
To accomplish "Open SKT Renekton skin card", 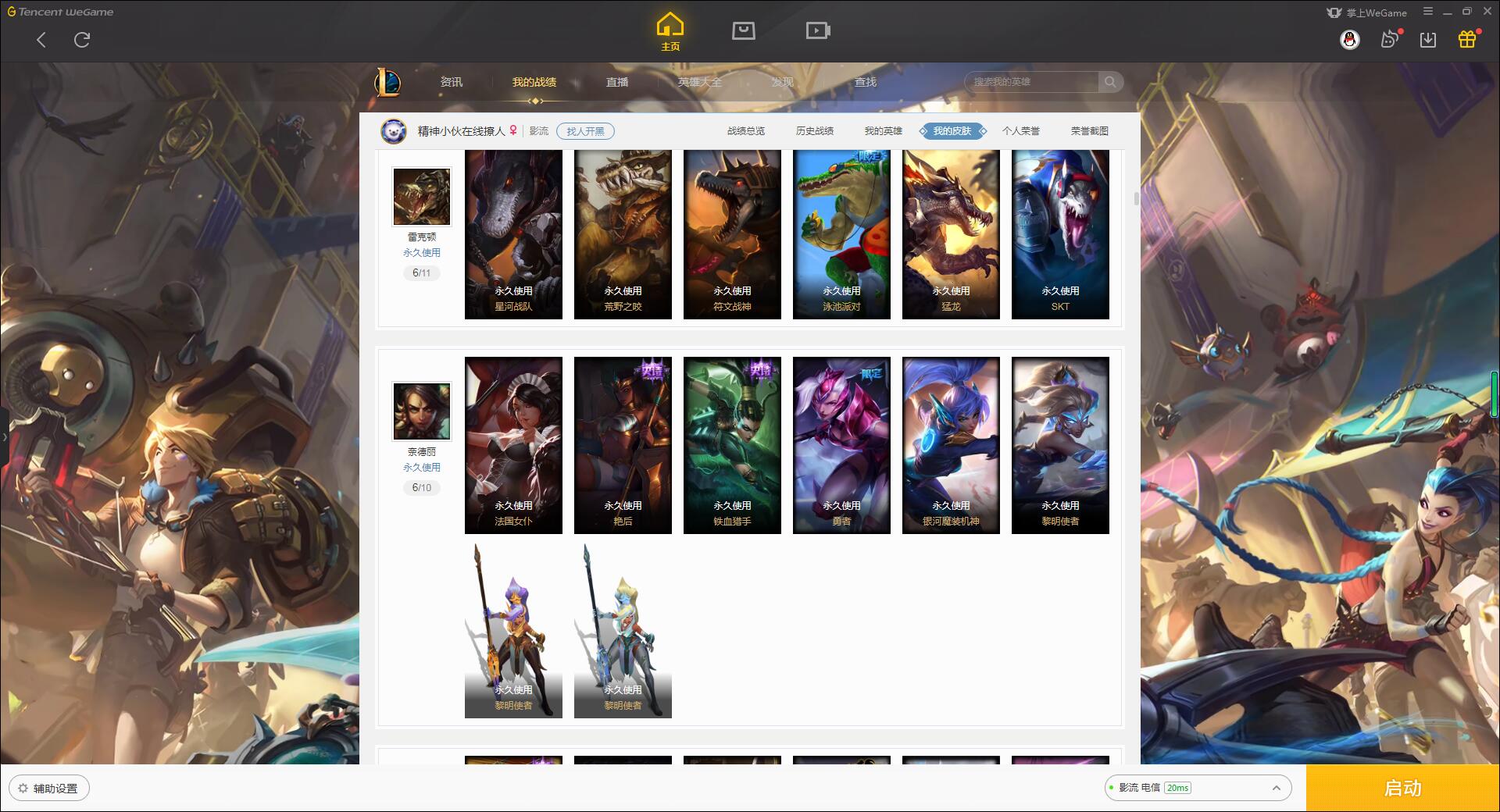I will 1060,234.
